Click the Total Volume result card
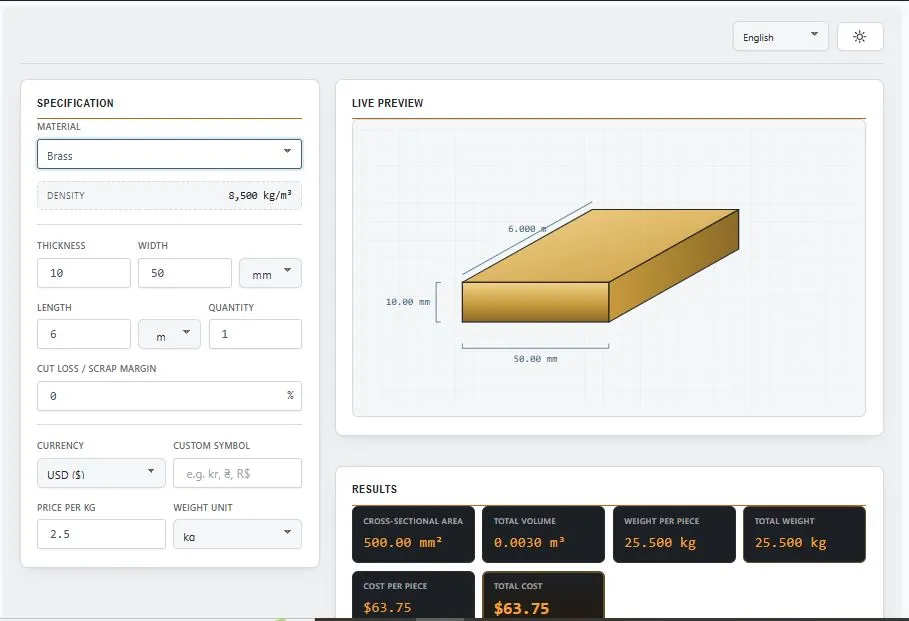 [x=543, y=534]
